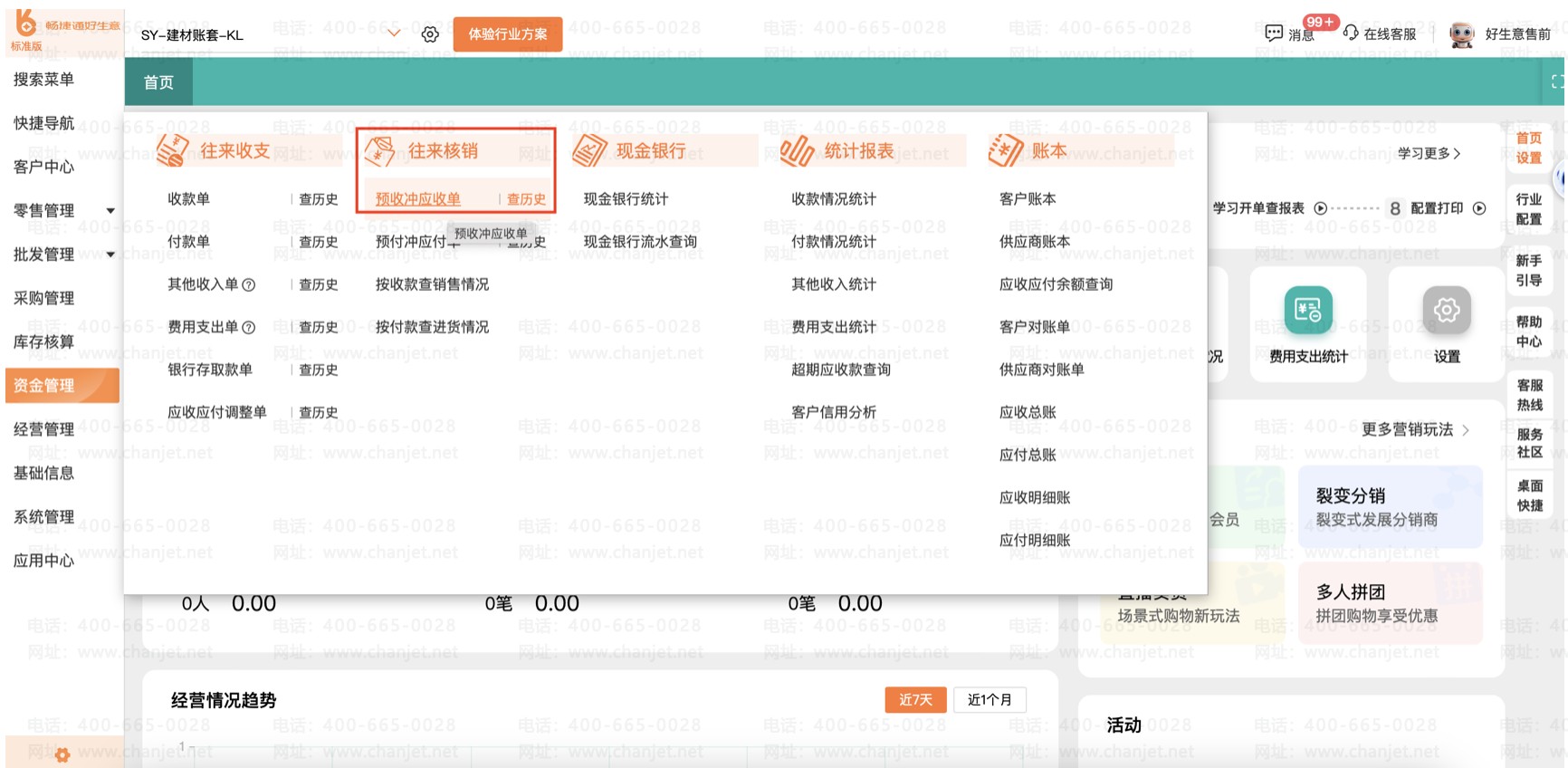Click the orange gear at sidebar bottom
Screen dimensions: 1568x768
62,754
